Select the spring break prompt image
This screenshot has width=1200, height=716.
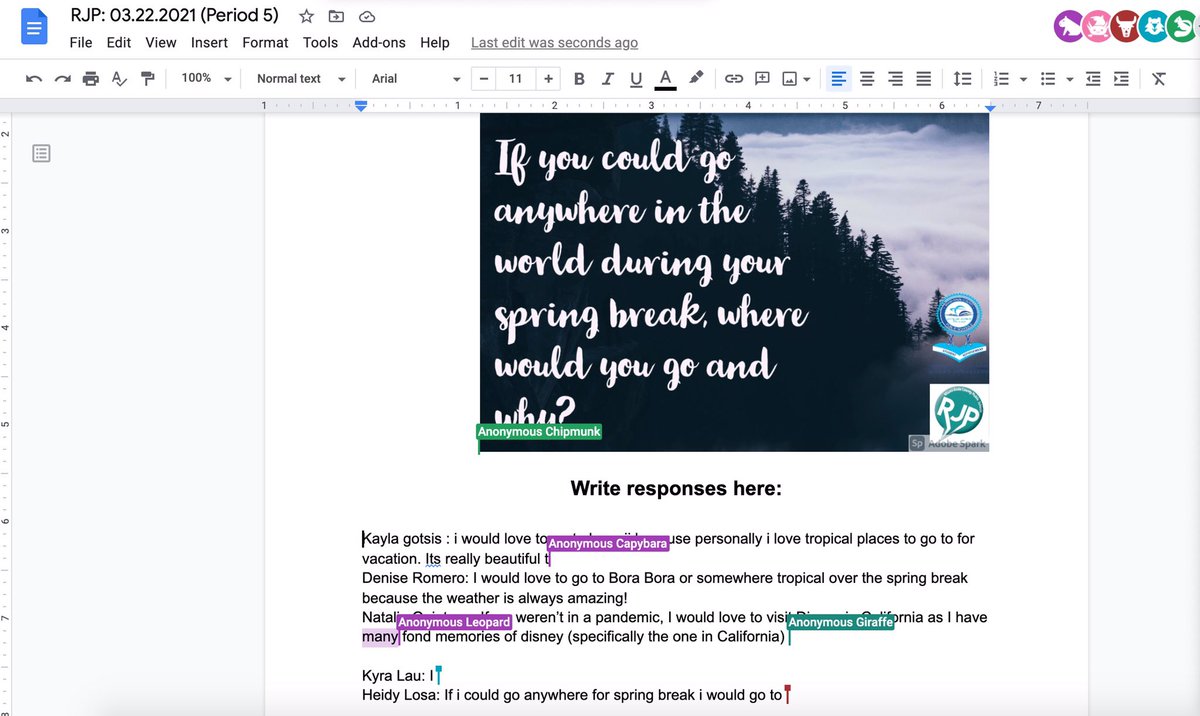point(734,281)
